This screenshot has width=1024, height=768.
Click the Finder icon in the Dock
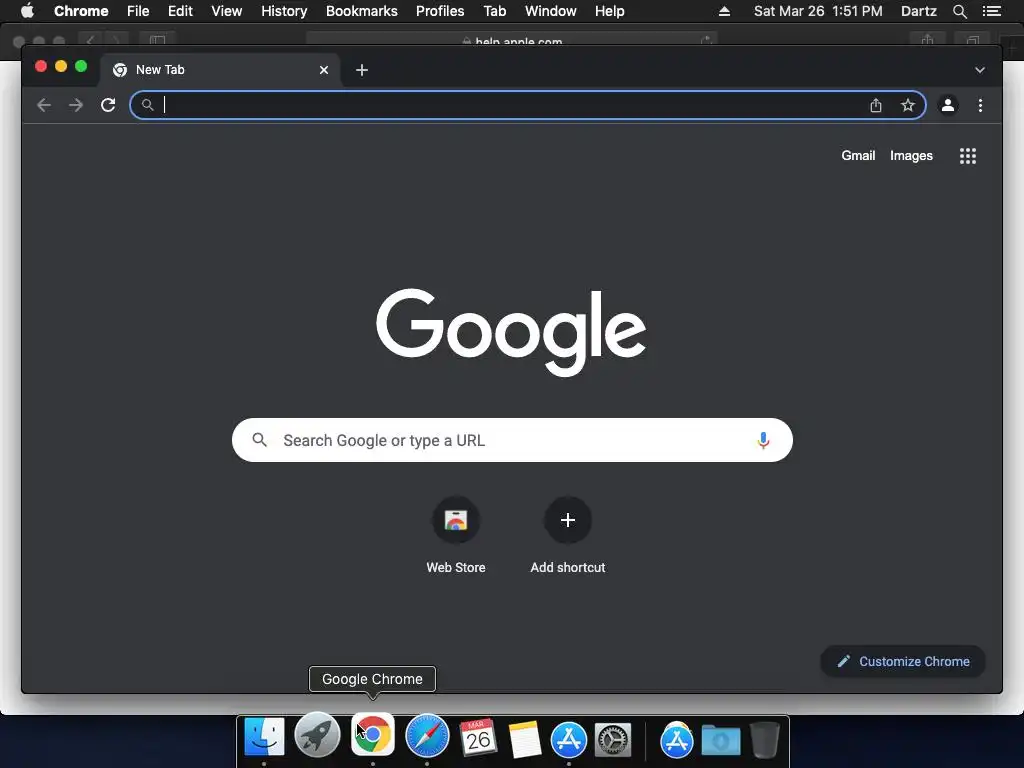[264, 738]
